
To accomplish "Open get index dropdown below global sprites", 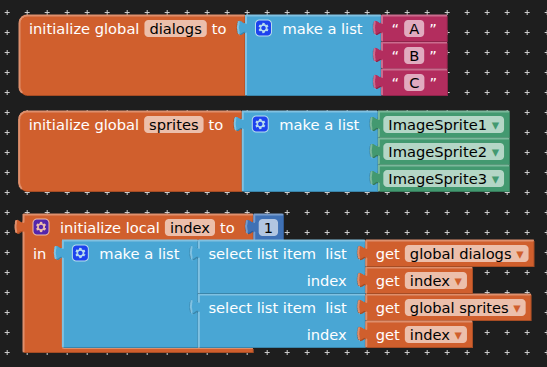I will 436,335.
